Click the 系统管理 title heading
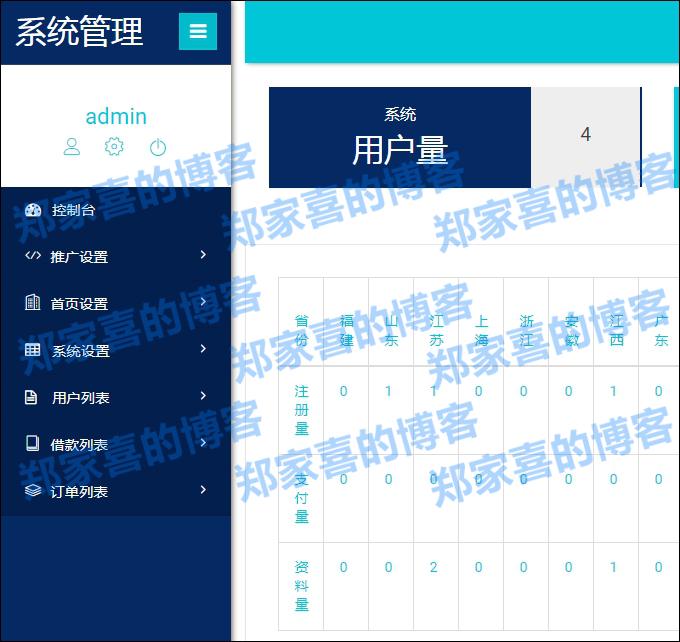Image resolution: width=680 pixels, height=642 pixels. pyautogui.click(x=79, y=31)
